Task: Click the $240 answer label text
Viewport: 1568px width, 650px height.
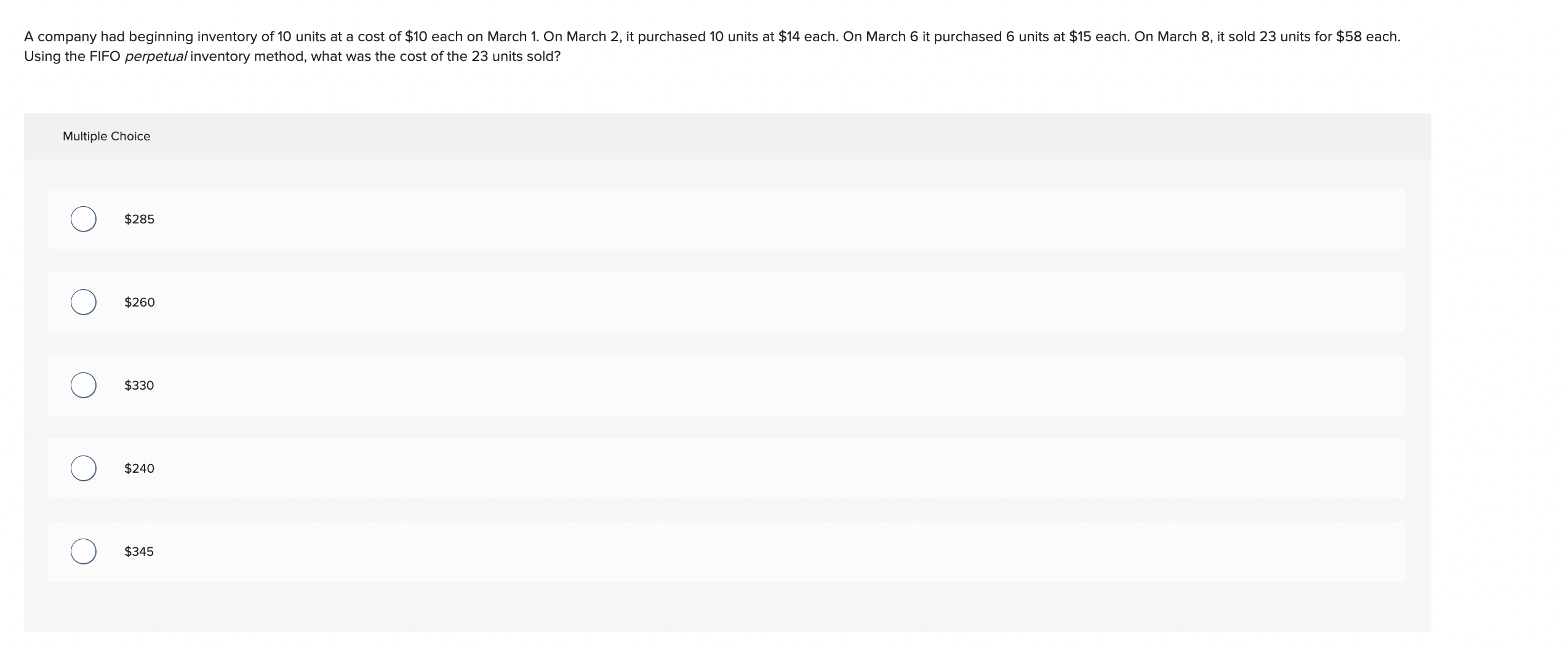Action: [139, 468]
